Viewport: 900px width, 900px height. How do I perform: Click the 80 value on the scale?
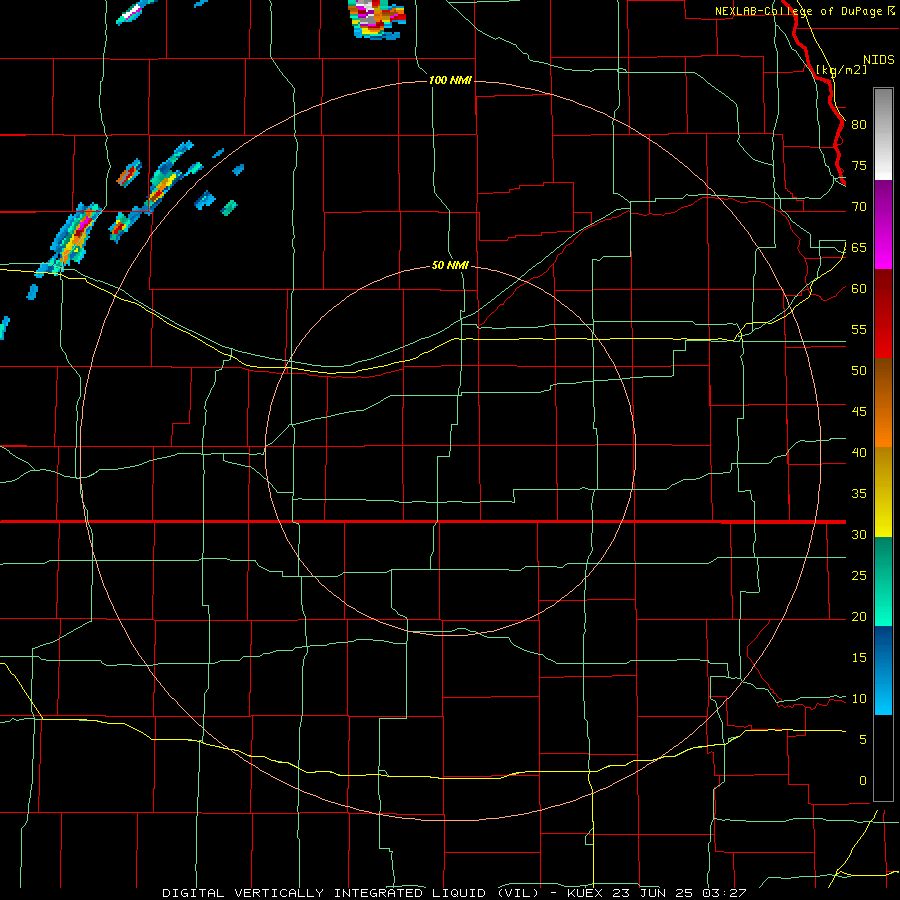859,125
